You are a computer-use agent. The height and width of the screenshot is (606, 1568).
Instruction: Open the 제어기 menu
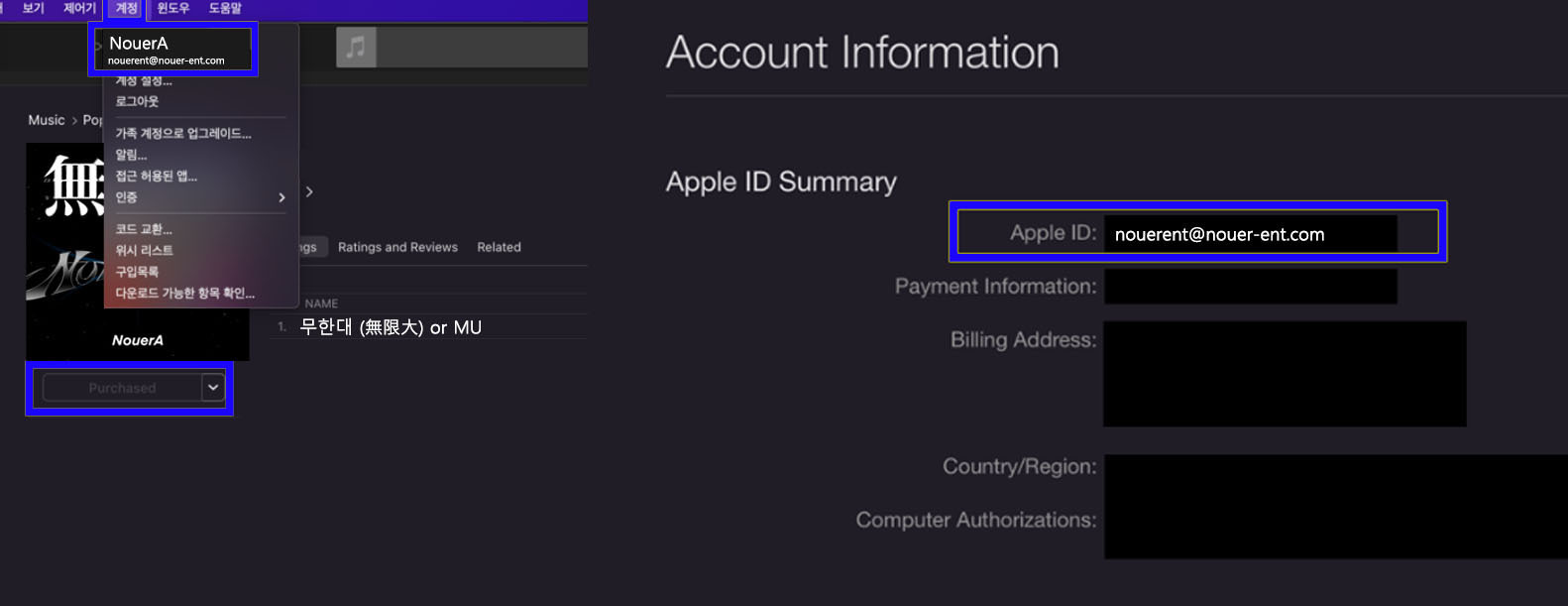tap(79, 8)
